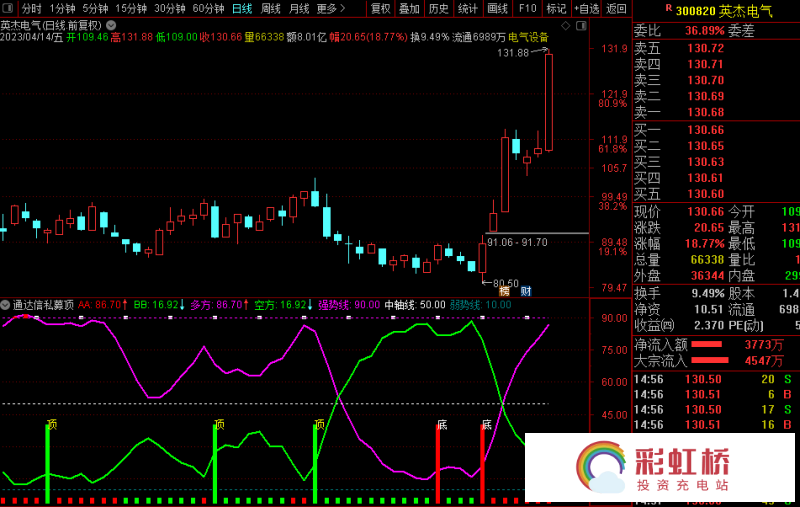800x507 pixels.
Task: Add stock via +自选 button
Action: [585, 9]
